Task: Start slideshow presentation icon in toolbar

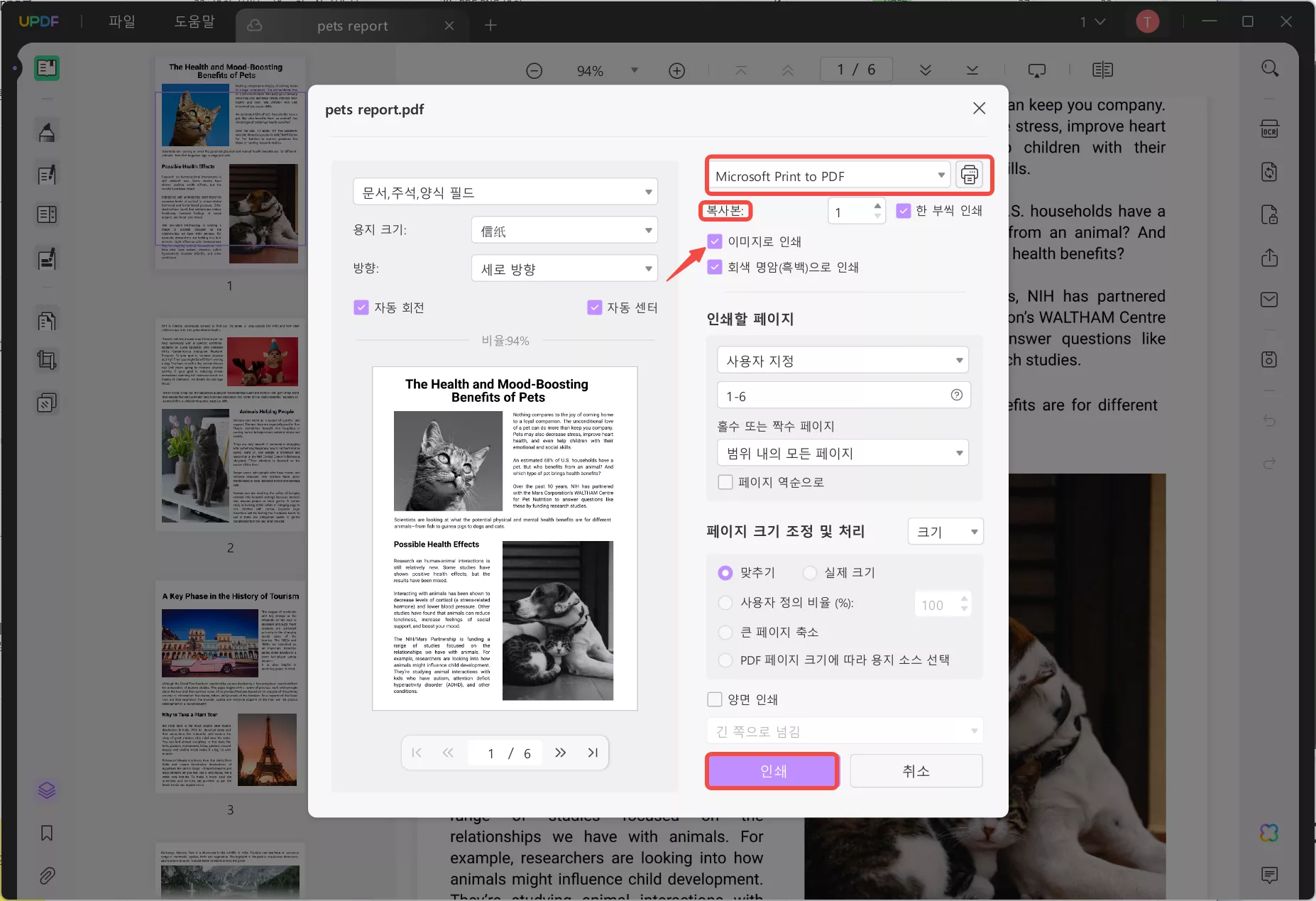Action: [x=1037, y=70]
